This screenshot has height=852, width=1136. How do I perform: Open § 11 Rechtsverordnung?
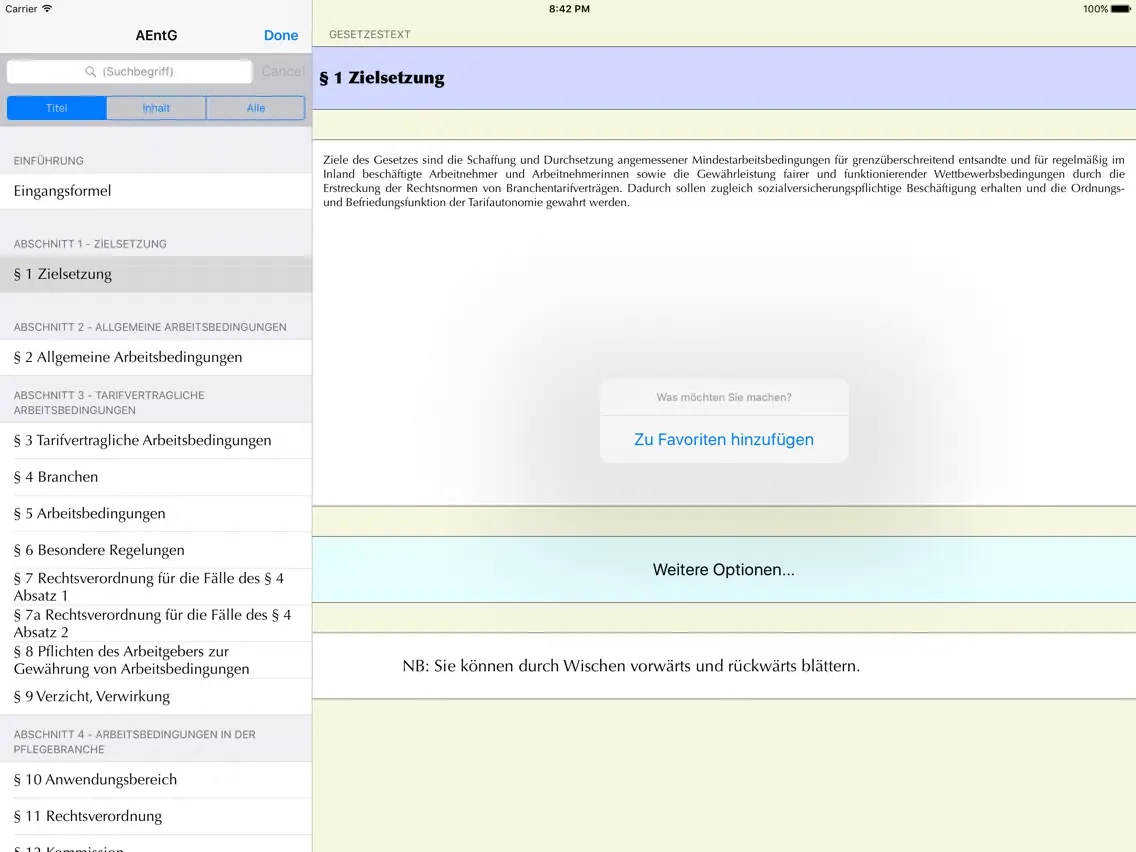(156, 816)
